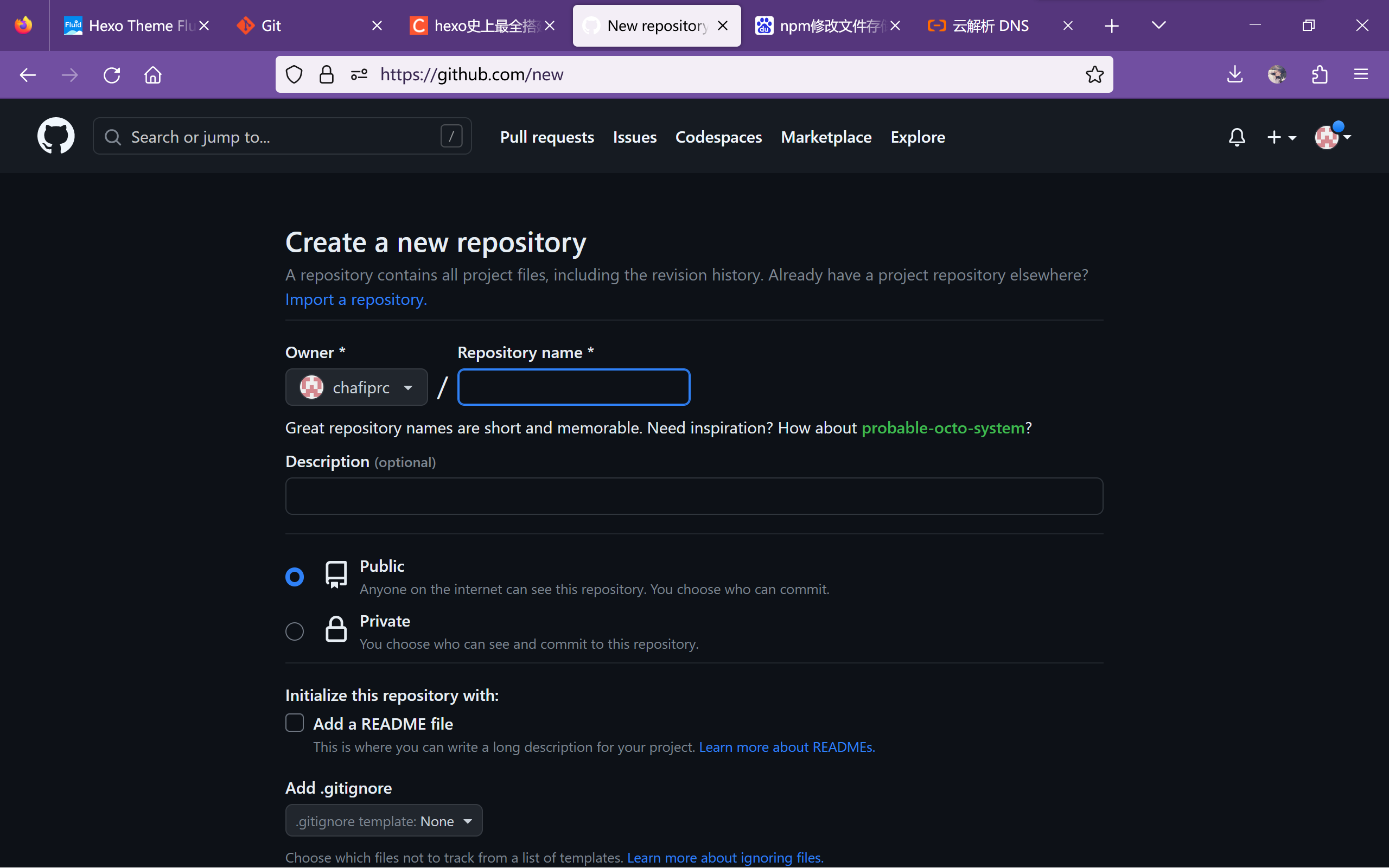
Task: Open the plus create-new dropdown
Action: (x=1281, y=137)
